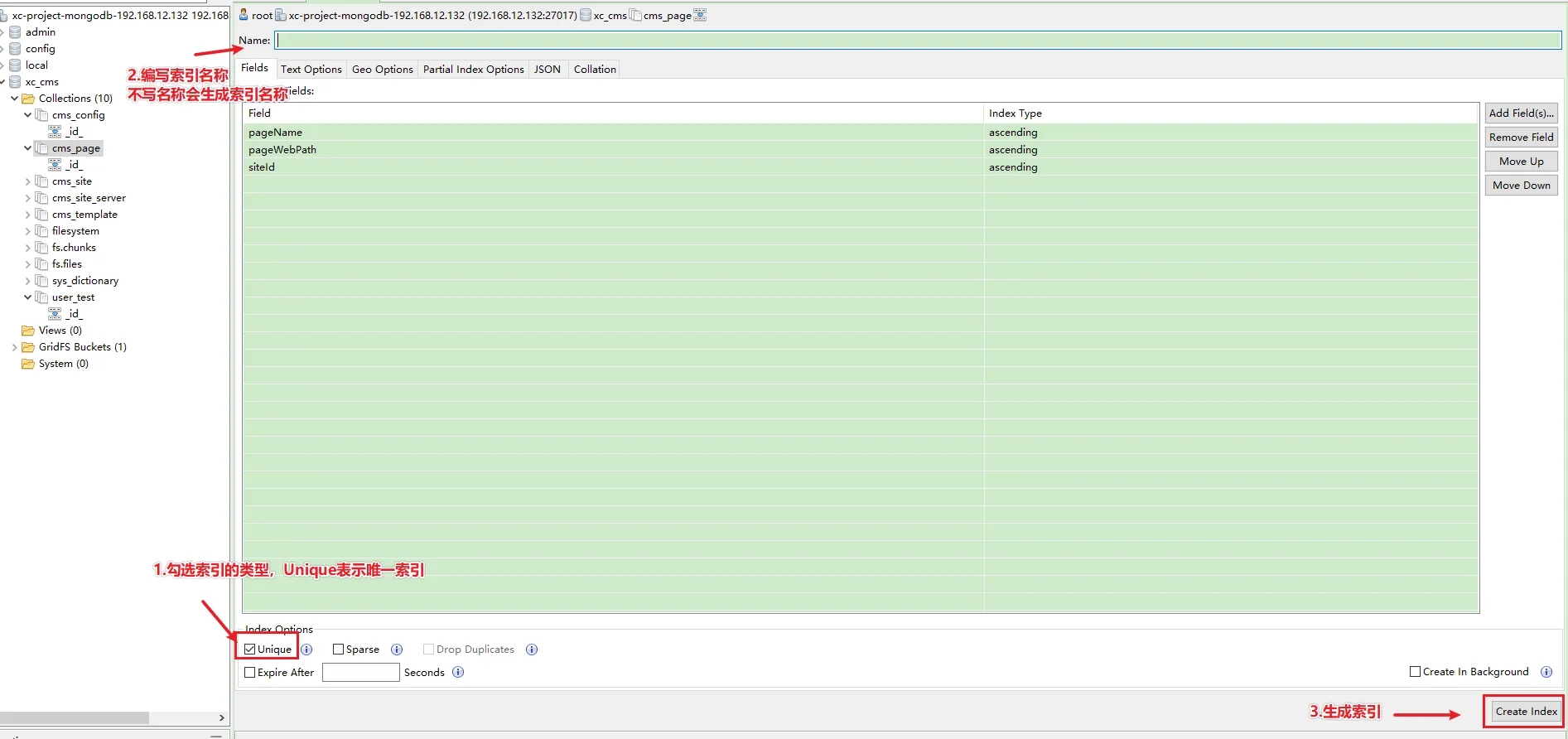This screenshot has width=1568, height=739.
Task: Click the info icon after Seconds
Action: coord(458,672)
